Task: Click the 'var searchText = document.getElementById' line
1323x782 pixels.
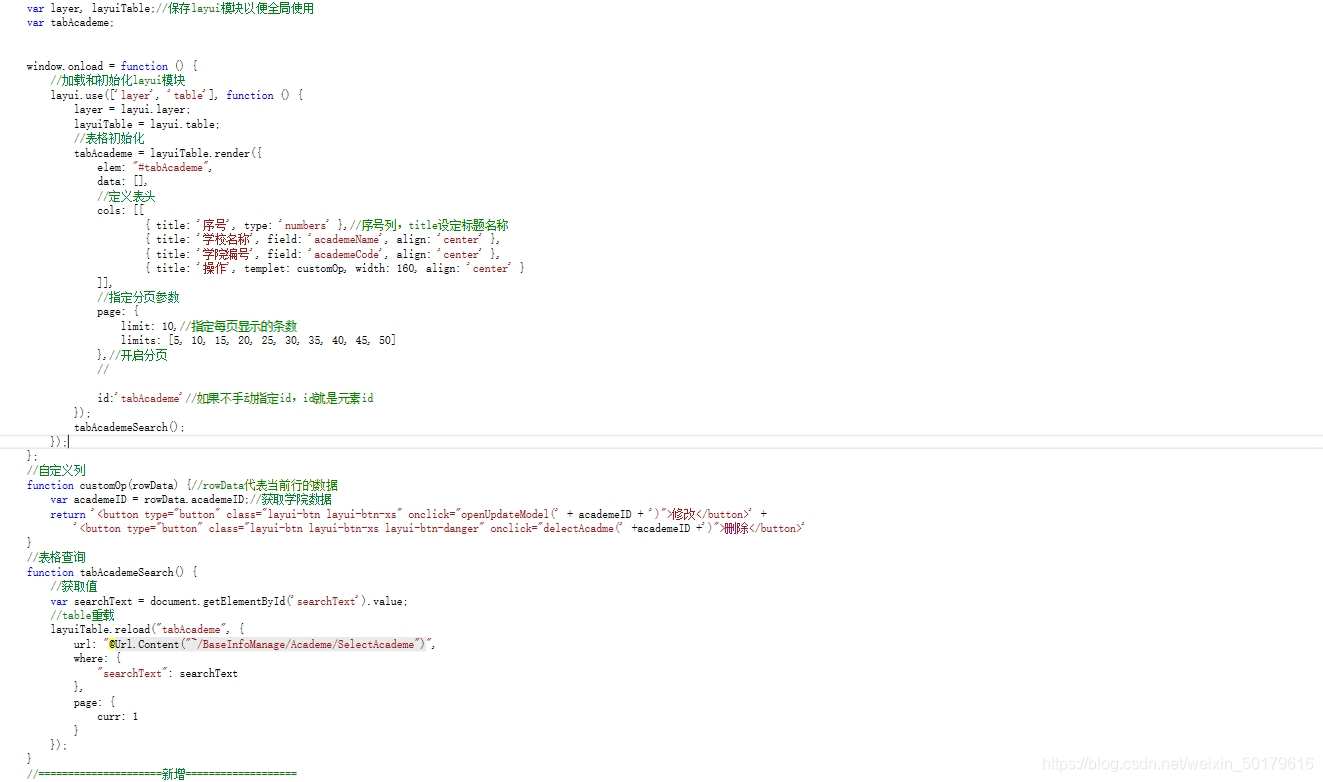Action: [x=229, y=601]
